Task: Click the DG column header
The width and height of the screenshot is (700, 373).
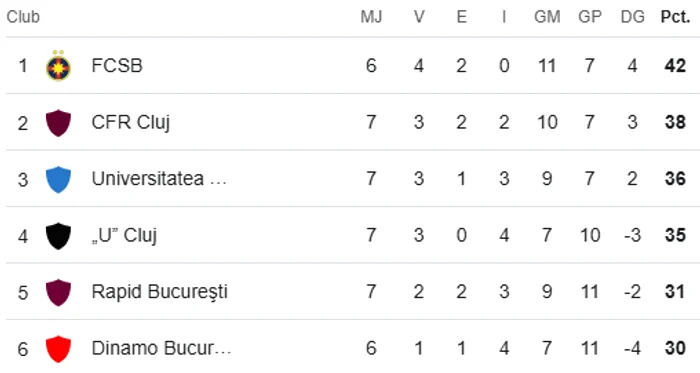Action: (x=633, y=17)
